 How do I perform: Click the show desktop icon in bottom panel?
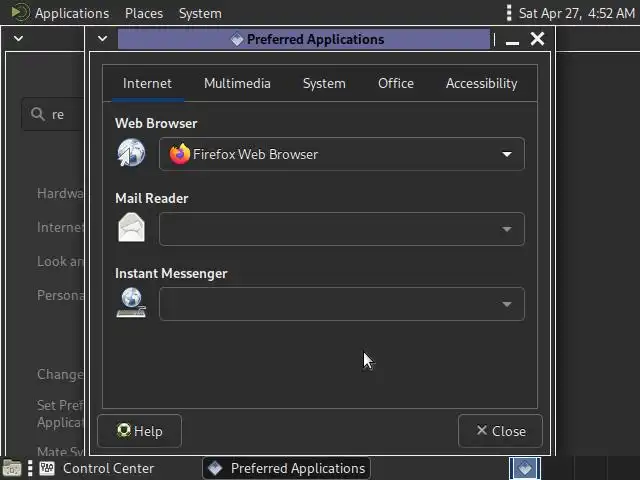click(x=12, y=468)
